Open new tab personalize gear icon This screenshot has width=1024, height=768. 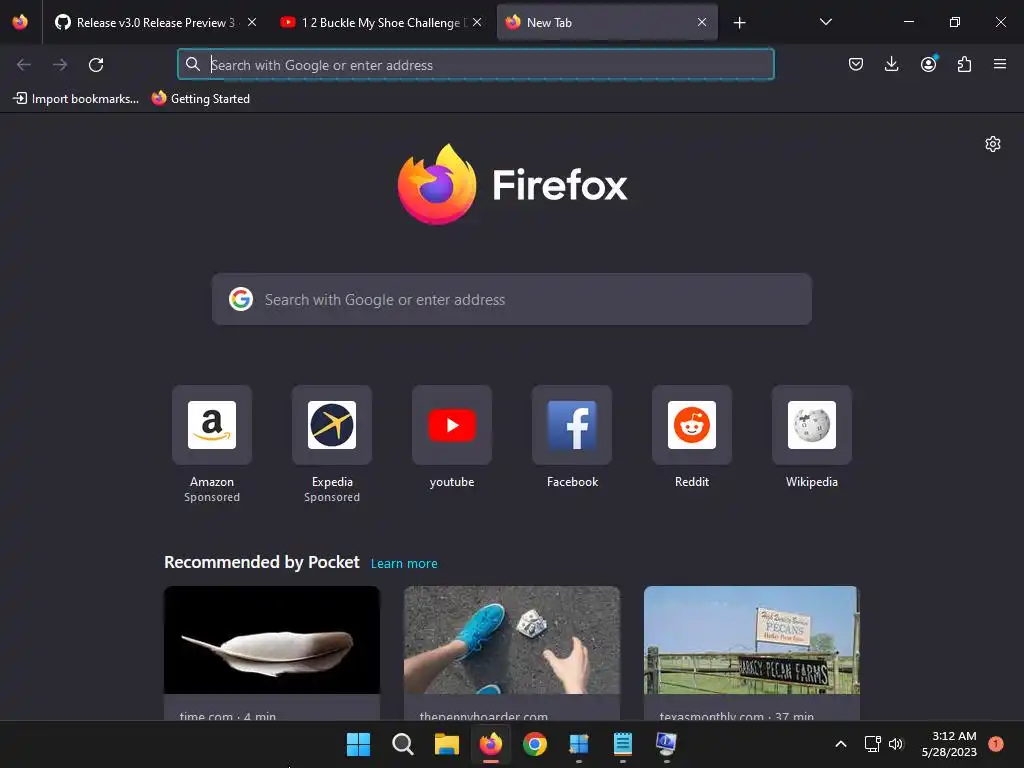coord(993,144)
